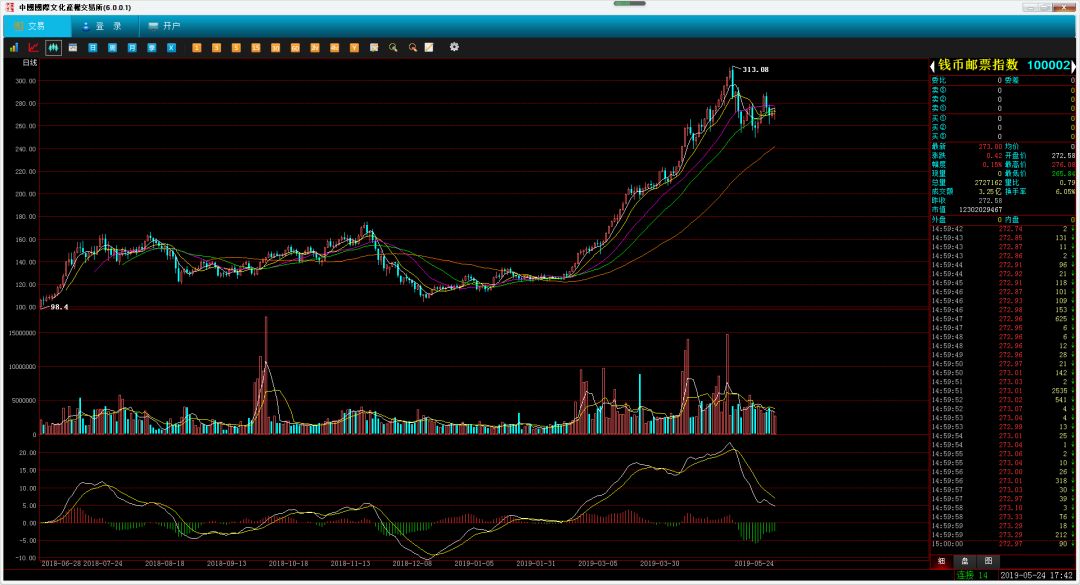This screenshot has height=585, width=1080.
Task: Click the 量比 value 0.79
Action: pyautogui.click(x=1067, y=183)
